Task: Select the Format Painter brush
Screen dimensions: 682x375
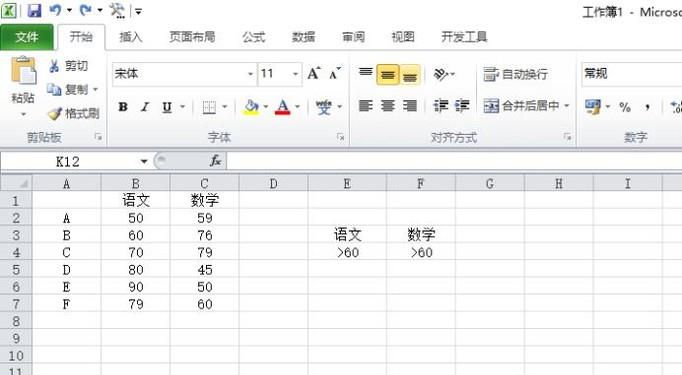Action: pyautogui.click(x=74, y=114)
